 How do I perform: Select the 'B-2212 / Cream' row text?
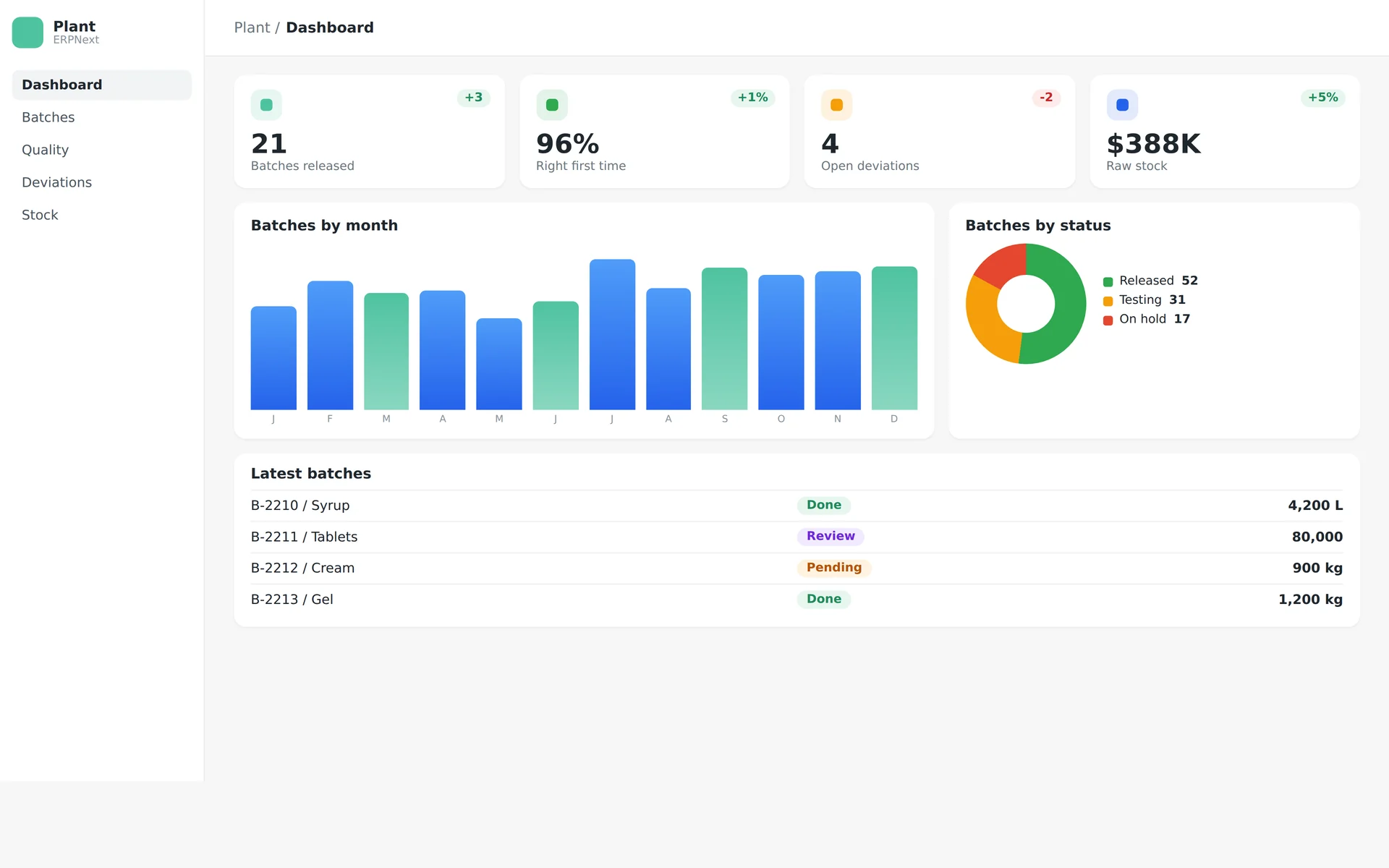pyautogui.click(x=302, y=568)
